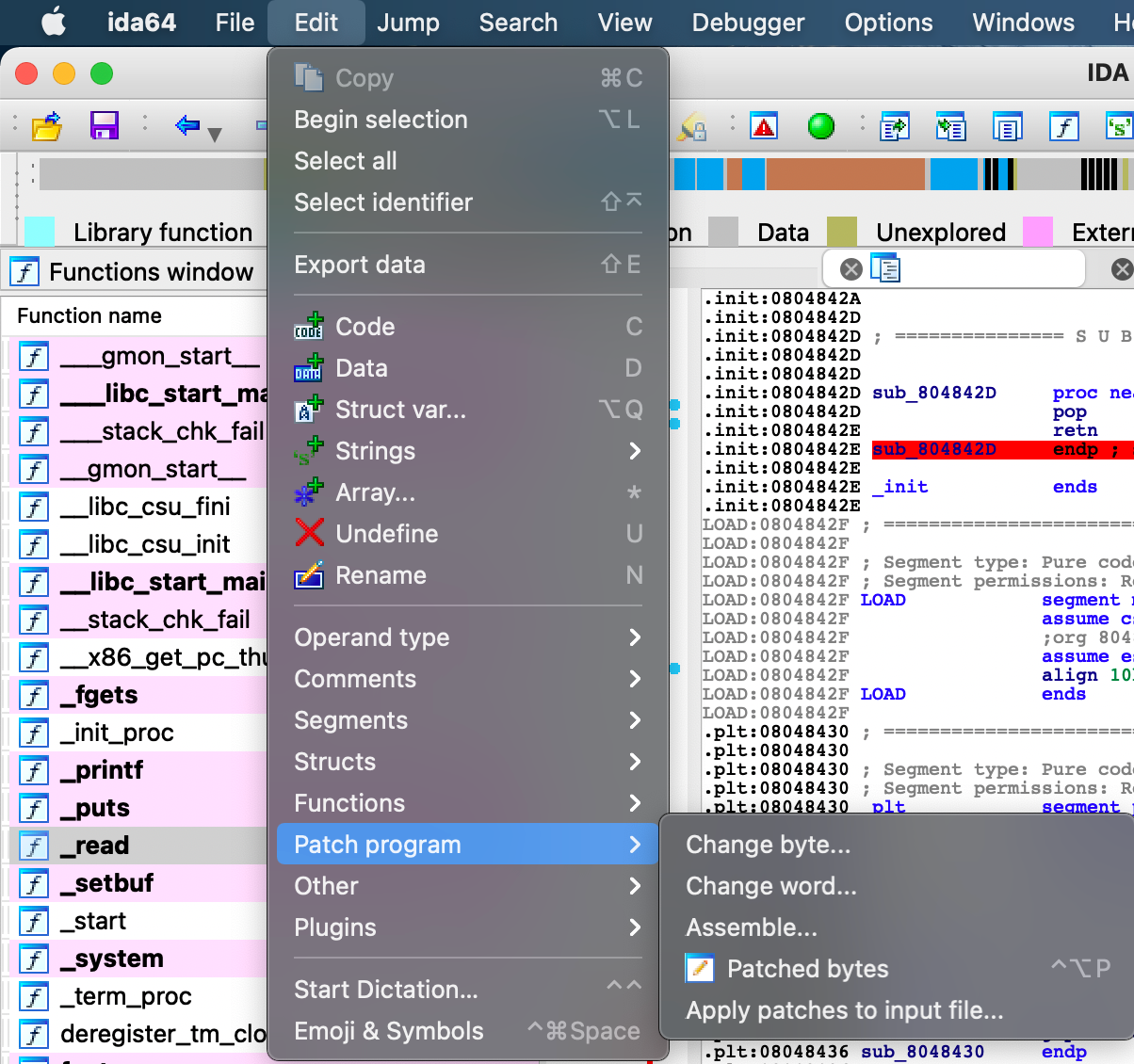The height and width of the screenshot is (1064, 1134).
Task: Select _start function entry
Action: pos(138,921)
